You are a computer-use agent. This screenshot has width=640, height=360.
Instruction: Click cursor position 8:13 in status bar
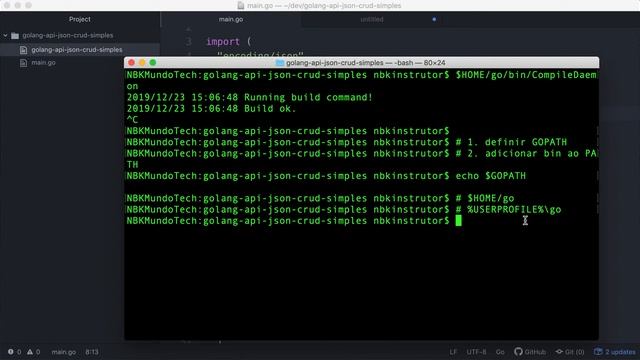coord(92,352)
